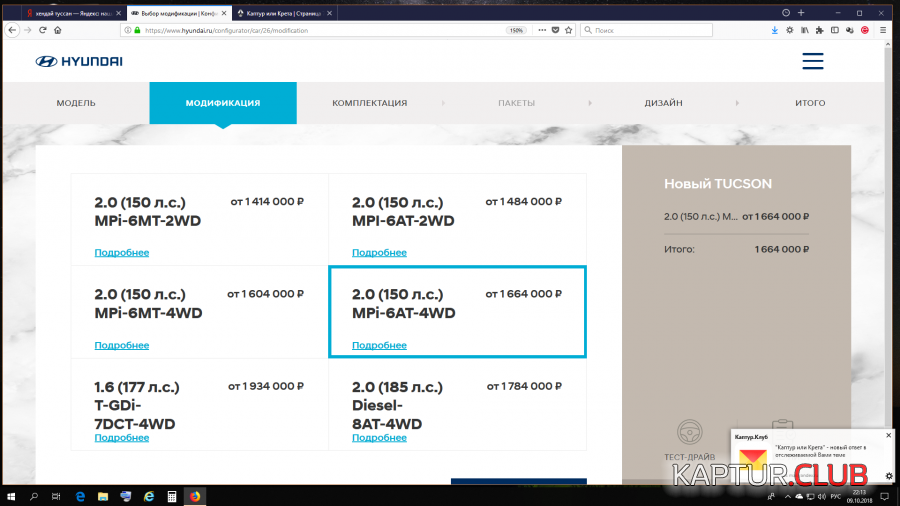The height and width of the screenshot is (506, 900).
Task: Click the 'Новый TUCSON' summary heading
Action: click(x=718, y=184)
